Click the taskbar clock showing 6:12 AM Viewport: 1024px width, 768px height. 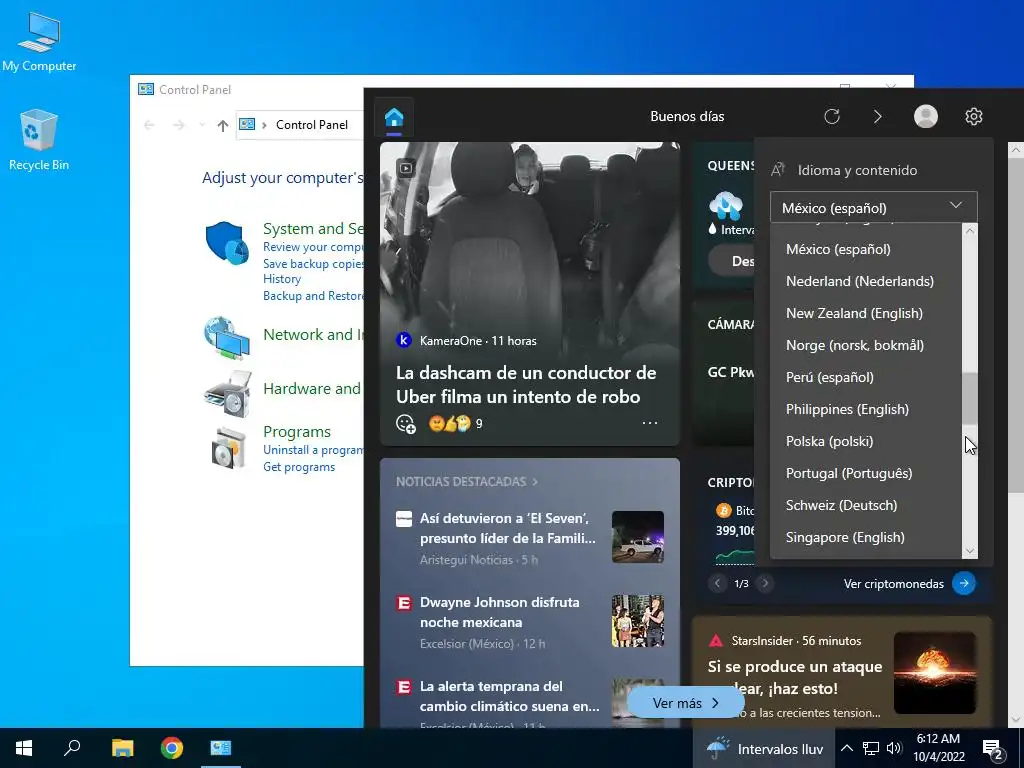click(x=938, y=748)
